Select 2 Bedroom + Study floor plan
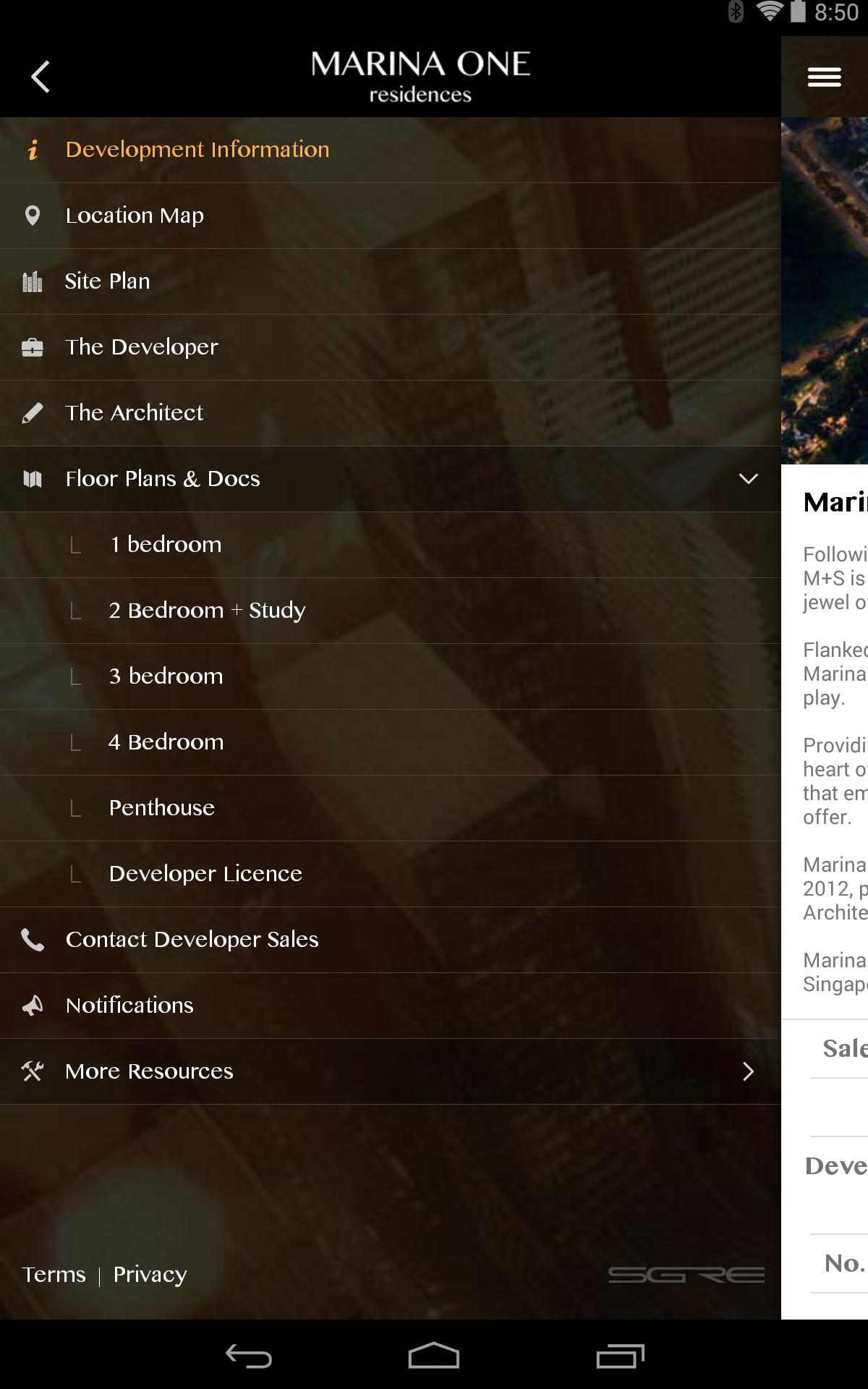 [391, 611]
